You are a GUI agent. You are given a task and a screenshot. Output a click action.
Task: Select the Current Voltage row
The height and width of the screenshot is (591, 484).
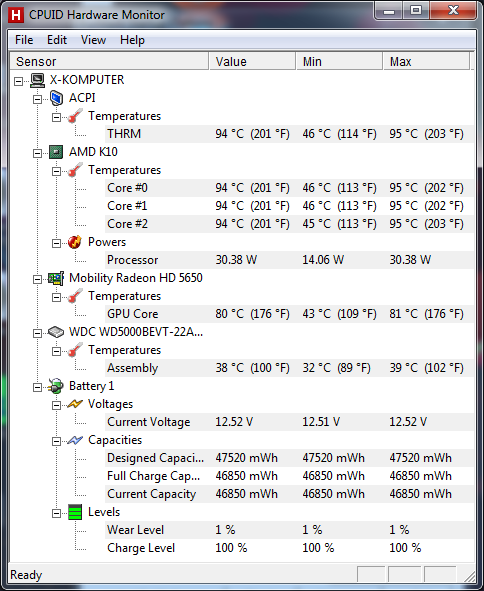[289, 422]
